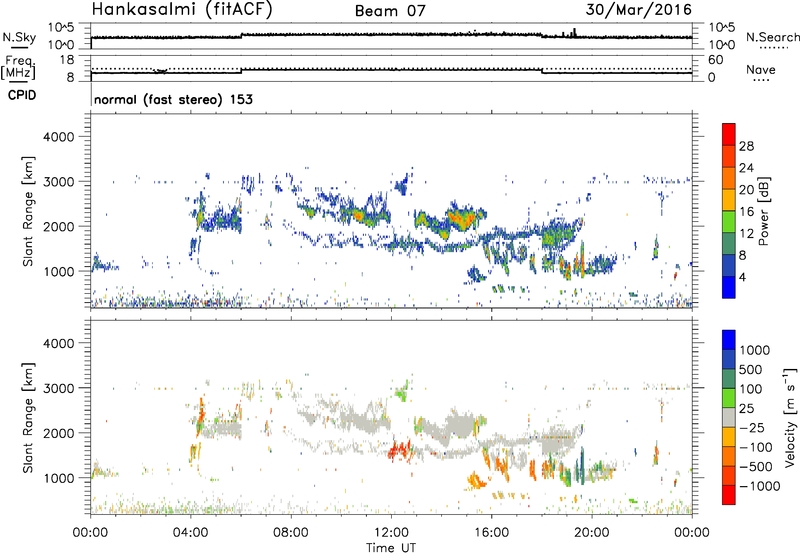Screen dimensions: 800x554
Task: Click the '1000' velocity colorbar value
Action: tap(754, 350)
